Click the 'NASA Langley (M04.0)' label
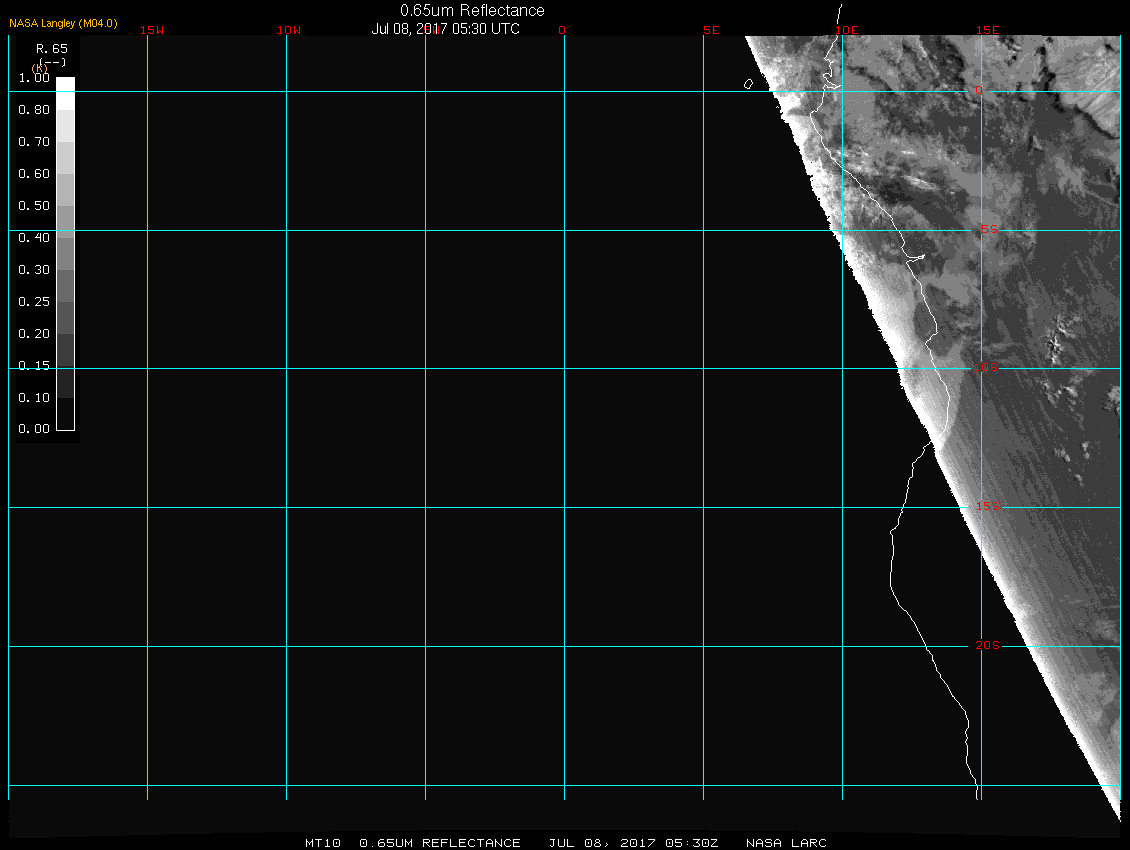This screenshot has height=850, width=1130. [x=63, y=23]
